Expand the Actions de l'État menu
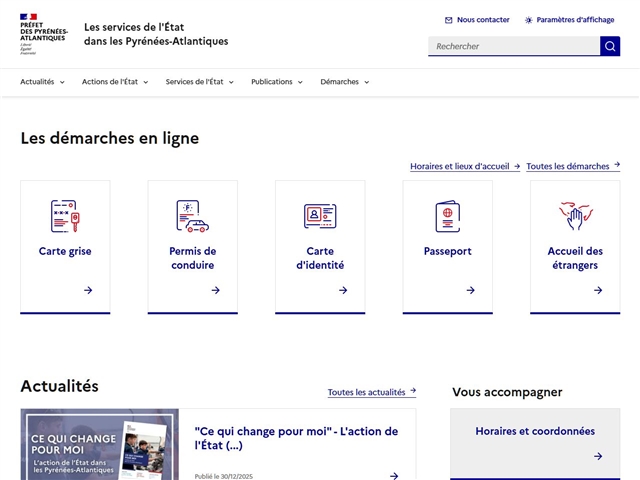 coord(115,82)
